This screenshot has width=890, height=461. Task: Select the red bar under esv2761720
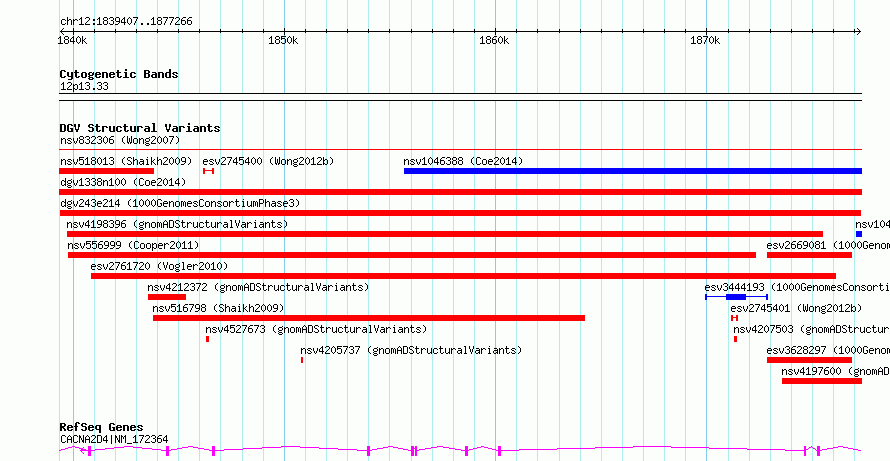463,276
